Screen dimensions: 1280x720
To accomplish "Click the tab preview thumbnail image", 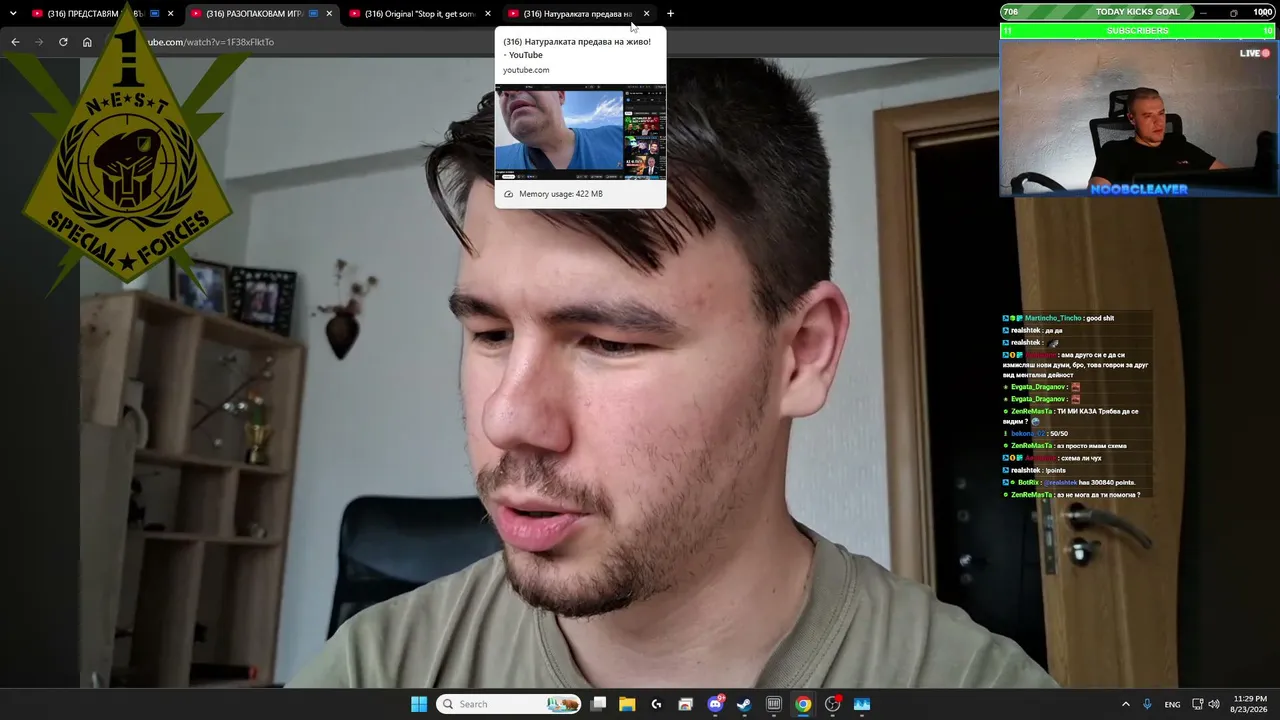I will tap(580, 132).
